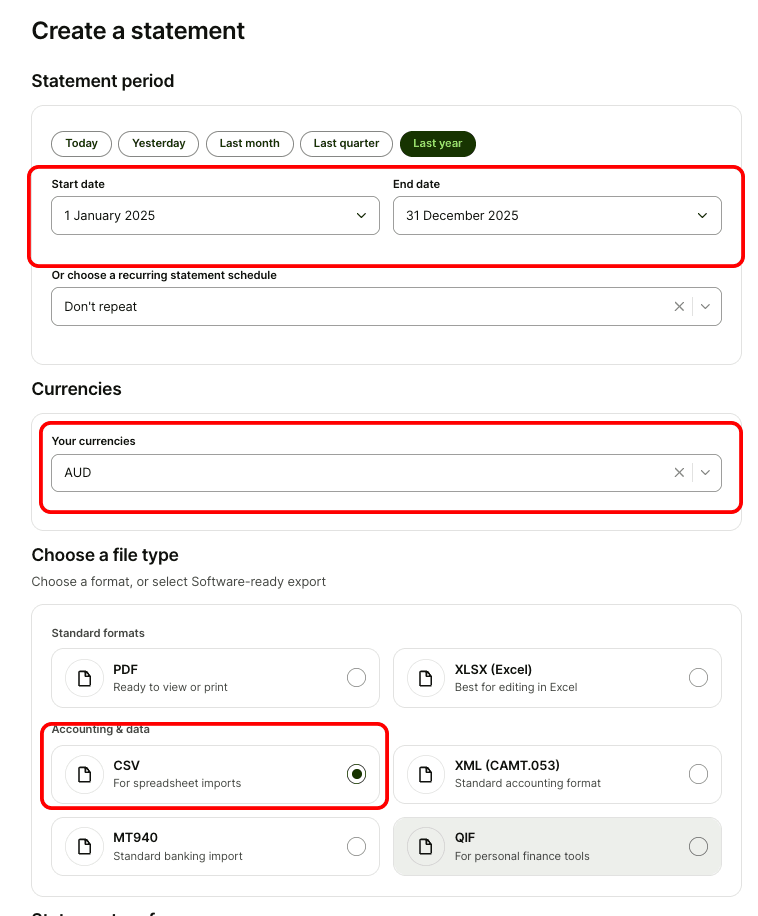Clear the Don't repeat selection
Image resolution: width=758 pixels, height=916 pixels.
click(x=679, y=307)
